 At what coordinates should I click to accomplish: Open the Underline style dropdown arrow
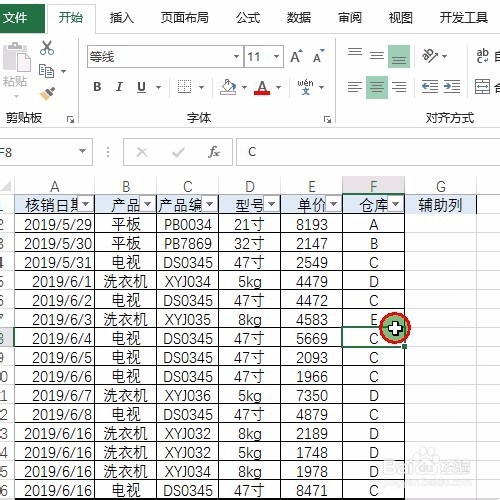(159, 87)
